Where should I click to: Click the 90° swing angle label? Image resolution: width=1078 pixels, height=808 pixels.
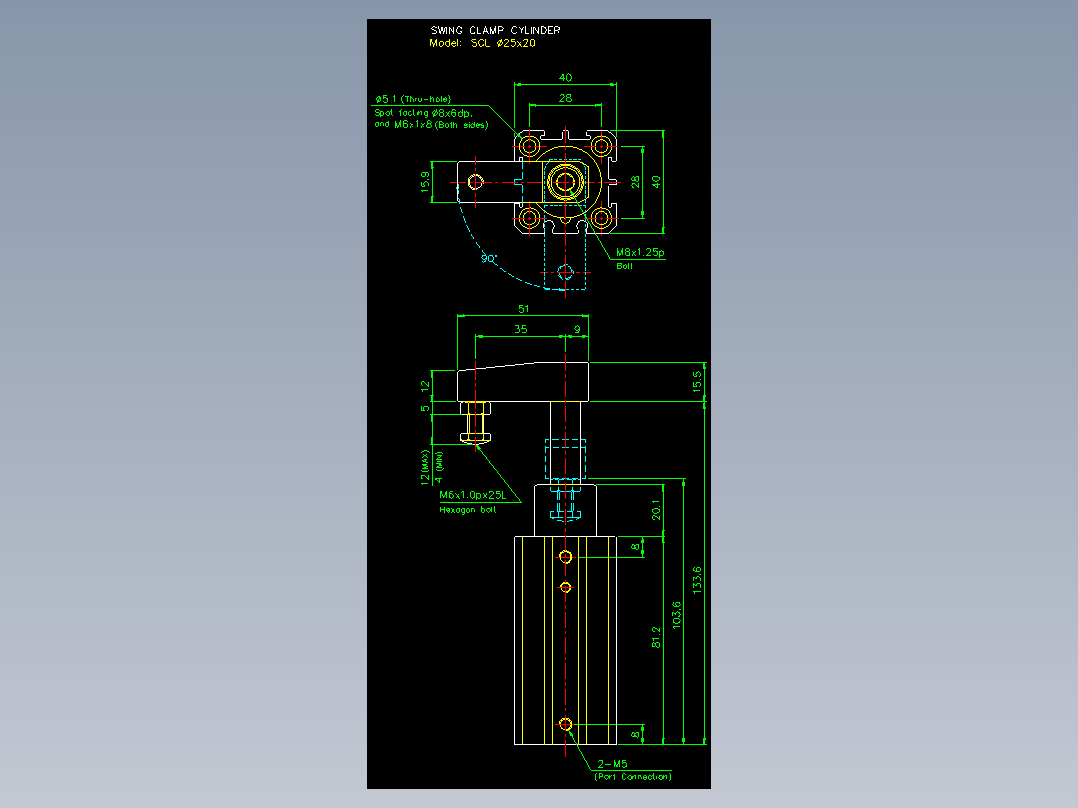(x=488, y=259)
